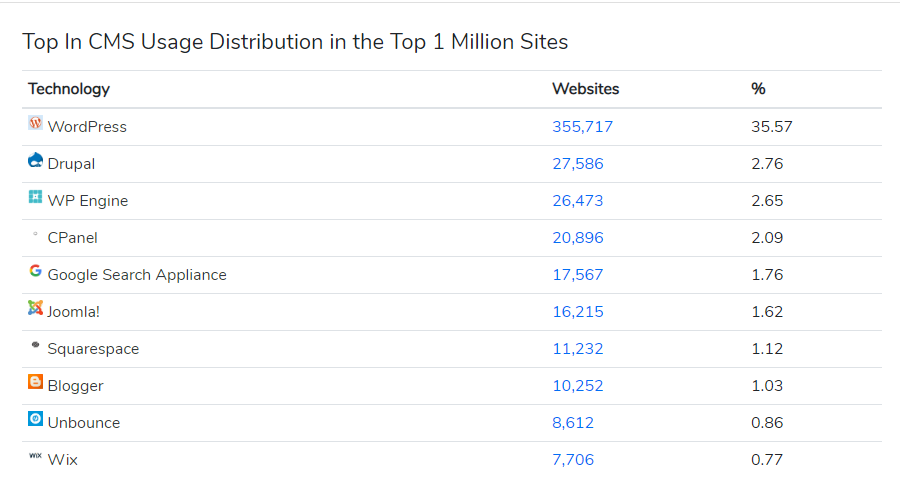The width and height of the screenshot is (900, 498).
Task: Click the Unbounce logo icon
Action: click(x=36, y=420)
